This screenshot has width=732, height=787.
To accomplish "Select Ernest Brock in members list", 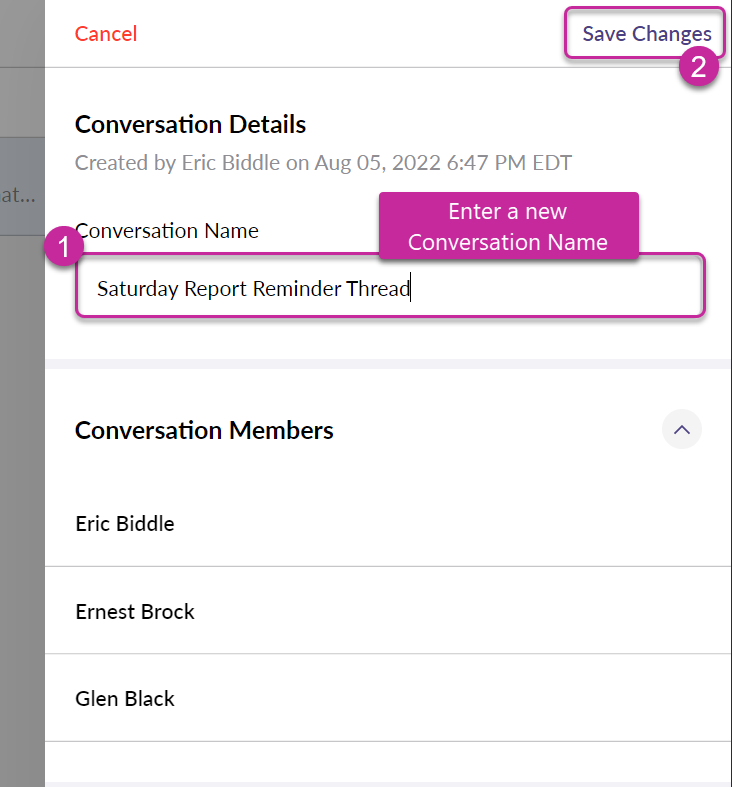I will point(135,611).
